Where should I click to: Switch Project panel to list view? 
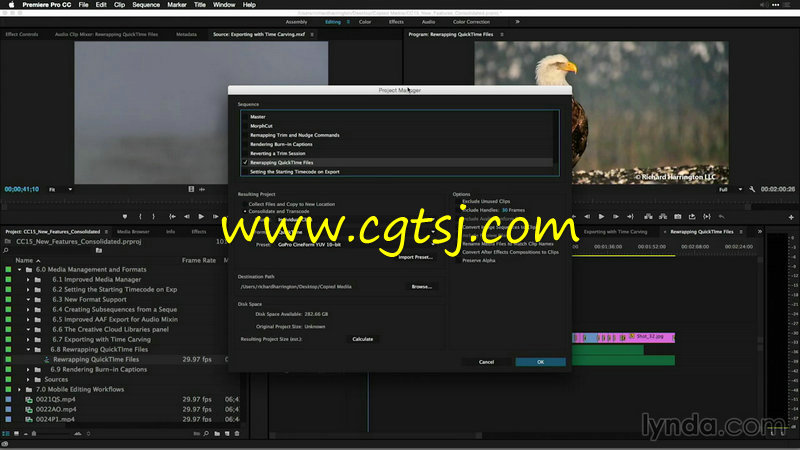pyautogui.click(x=6, y=434)
